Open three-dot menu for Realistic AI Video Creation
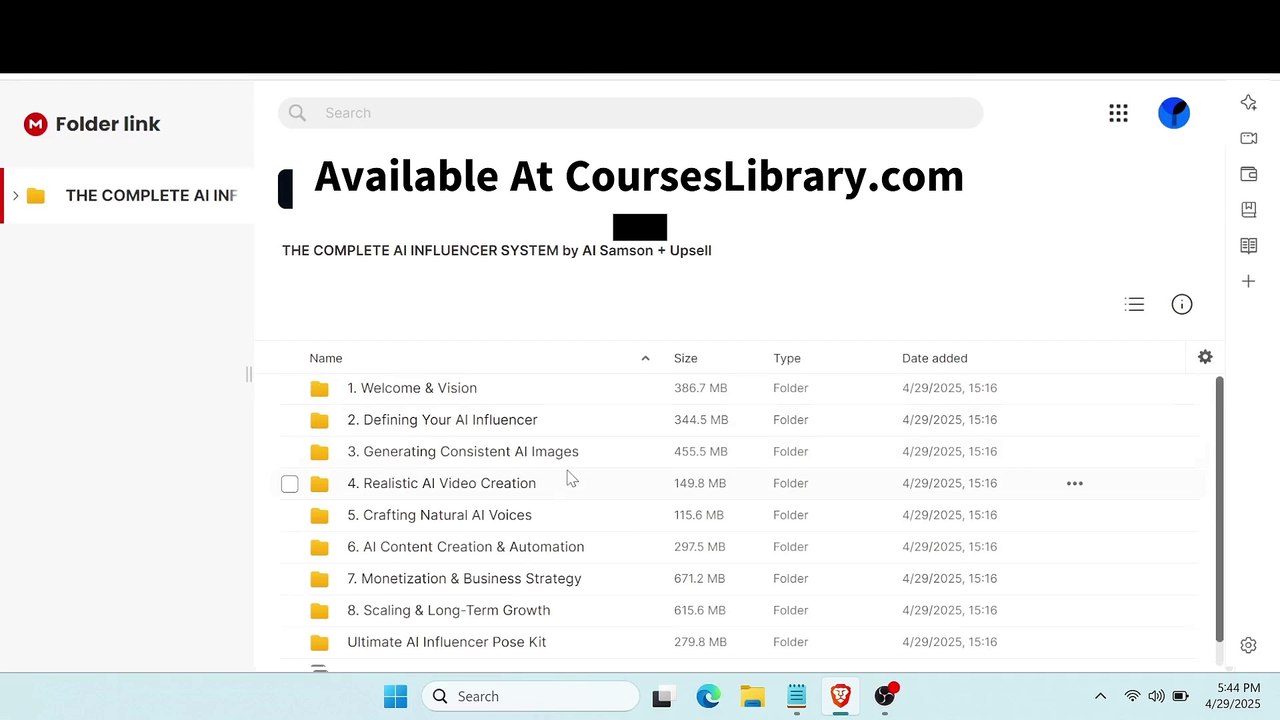 (1075, 483)
